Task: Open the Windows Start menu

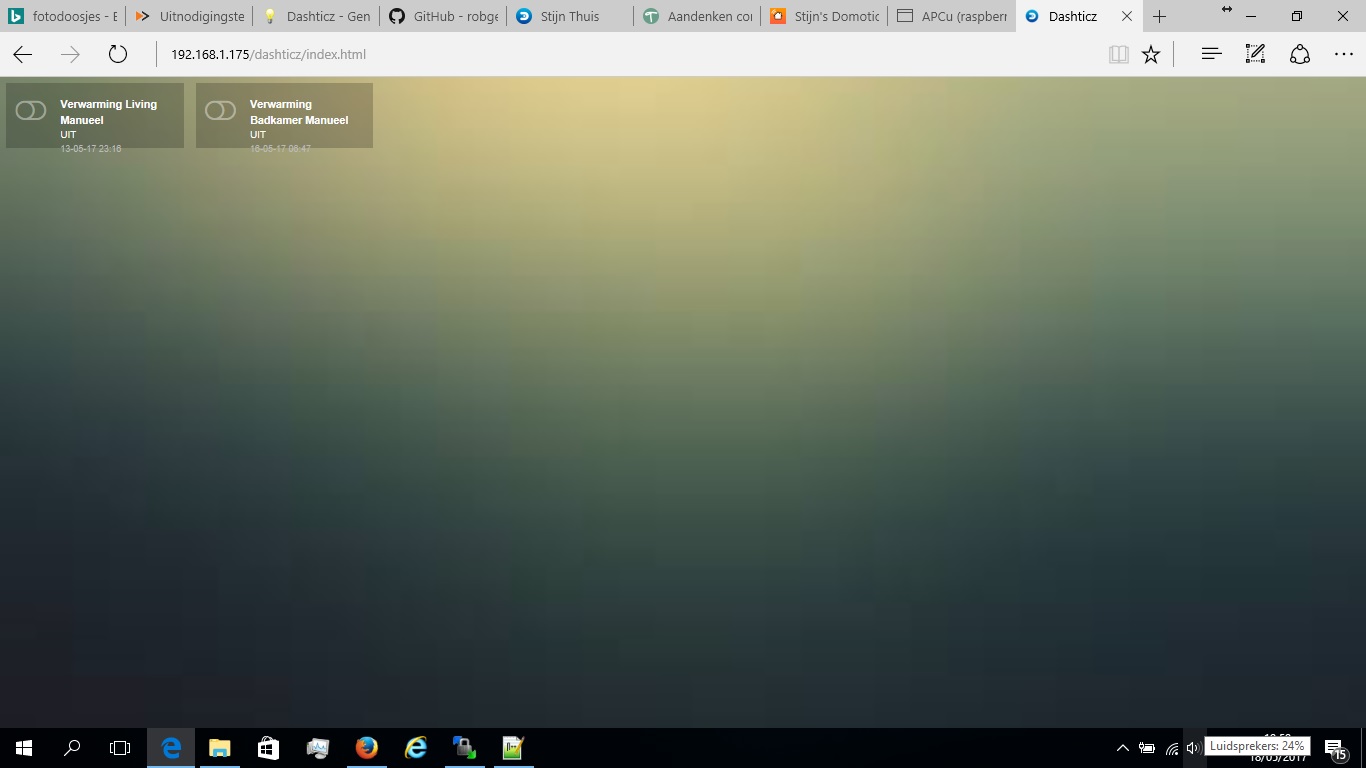Action: [x=24, y=748]
